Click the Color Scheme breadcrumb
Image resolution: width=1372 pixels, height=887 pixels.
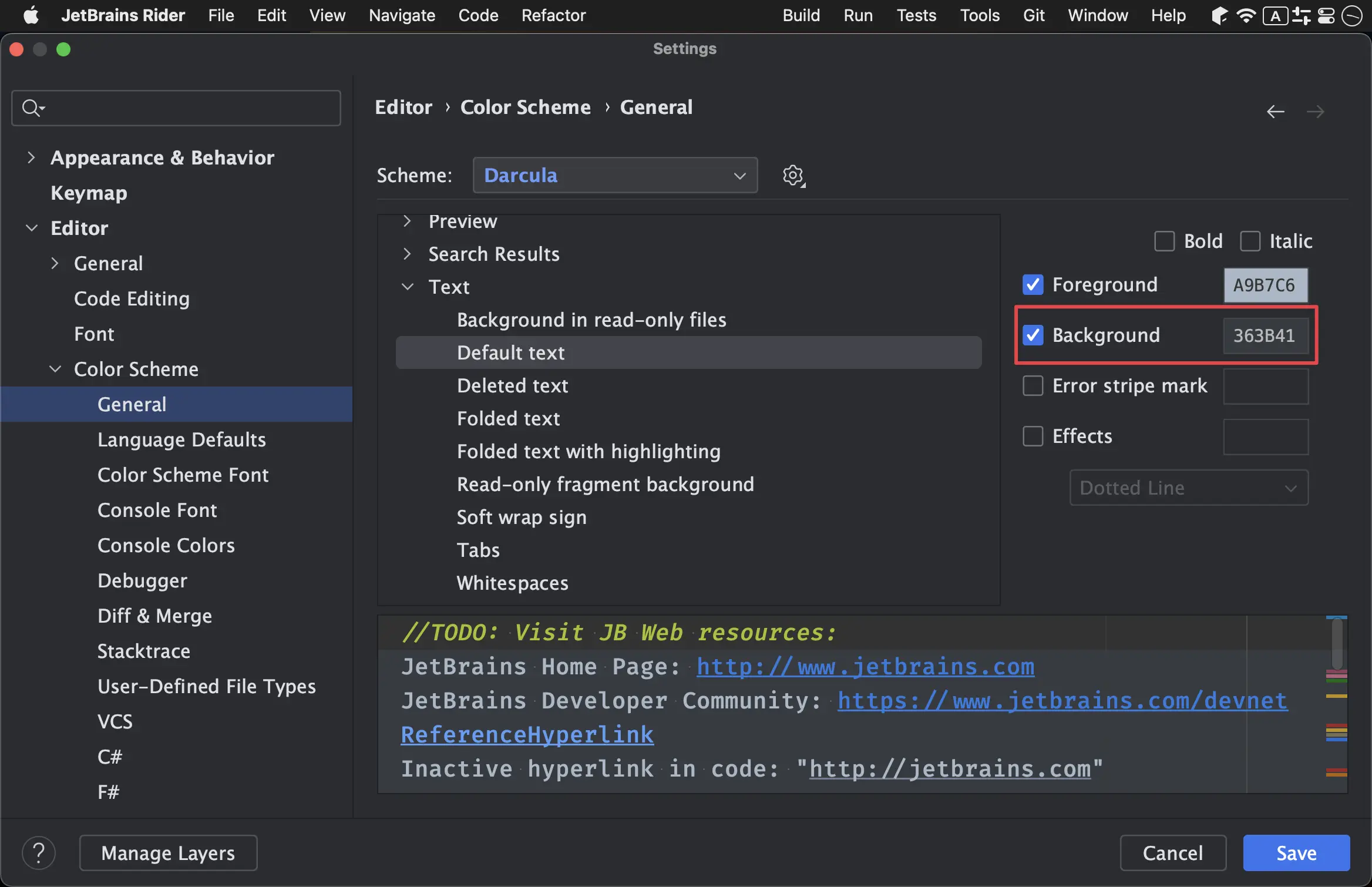click(x=525, y=107)
